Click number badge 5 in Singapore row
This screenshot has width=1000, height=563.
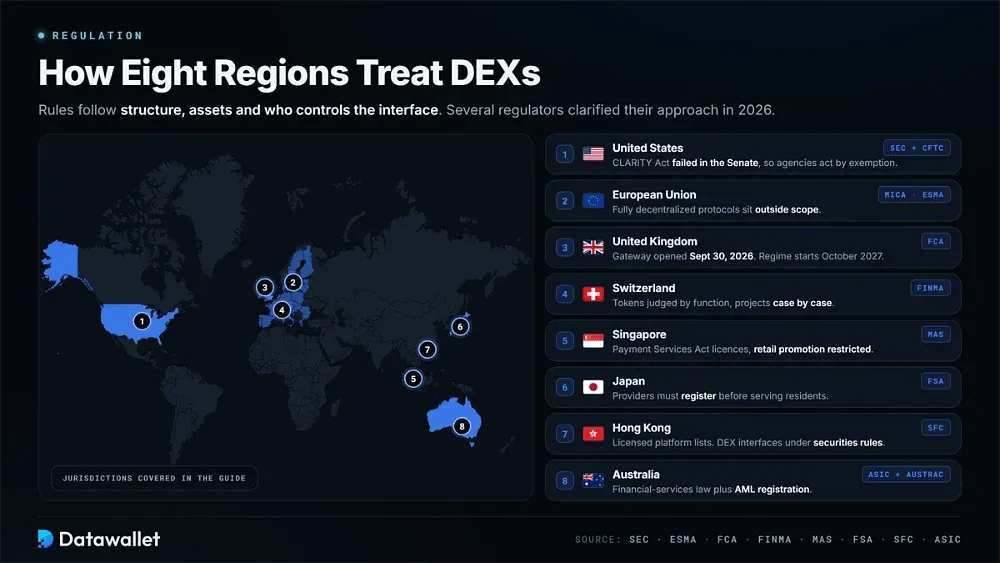(x=564, y=340)
